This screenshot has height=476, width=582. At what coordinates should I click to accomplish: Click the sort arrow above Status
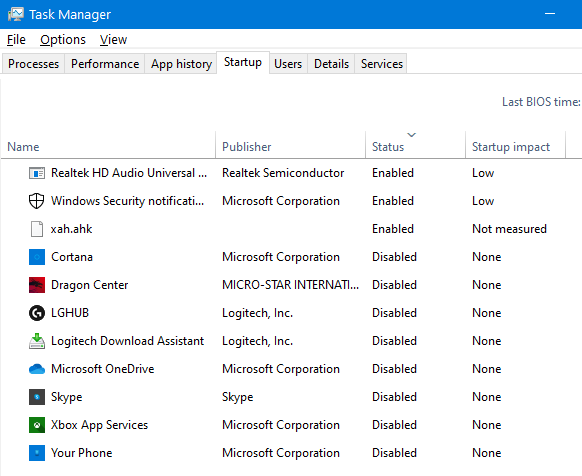pyautogui.click(x=411, y=135)
